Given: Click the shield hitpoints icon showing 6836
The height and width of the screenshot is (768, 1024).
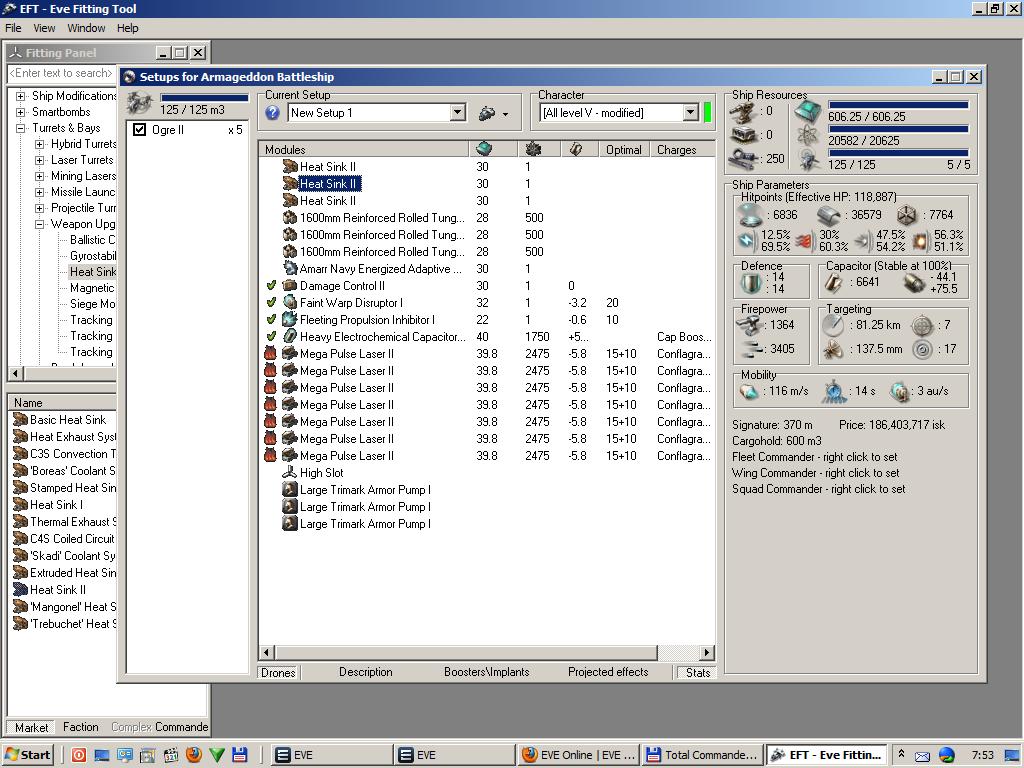Looking at the screenshot, I should click(750, 215).
